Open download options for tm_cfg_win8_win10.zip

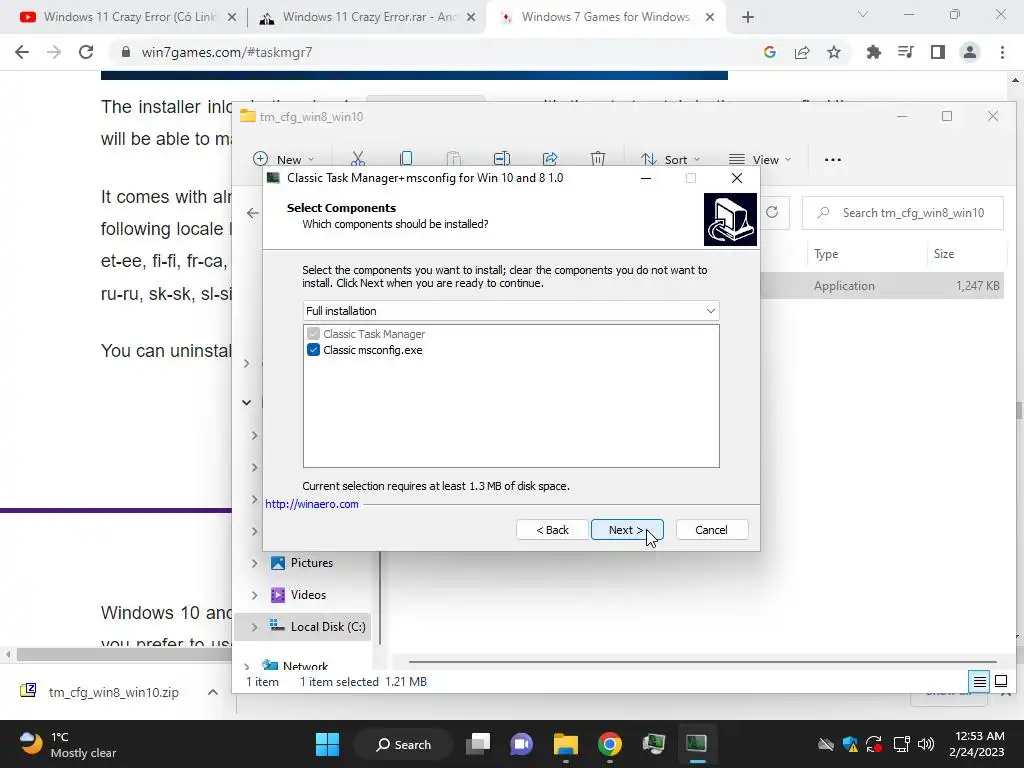(213, 692)
